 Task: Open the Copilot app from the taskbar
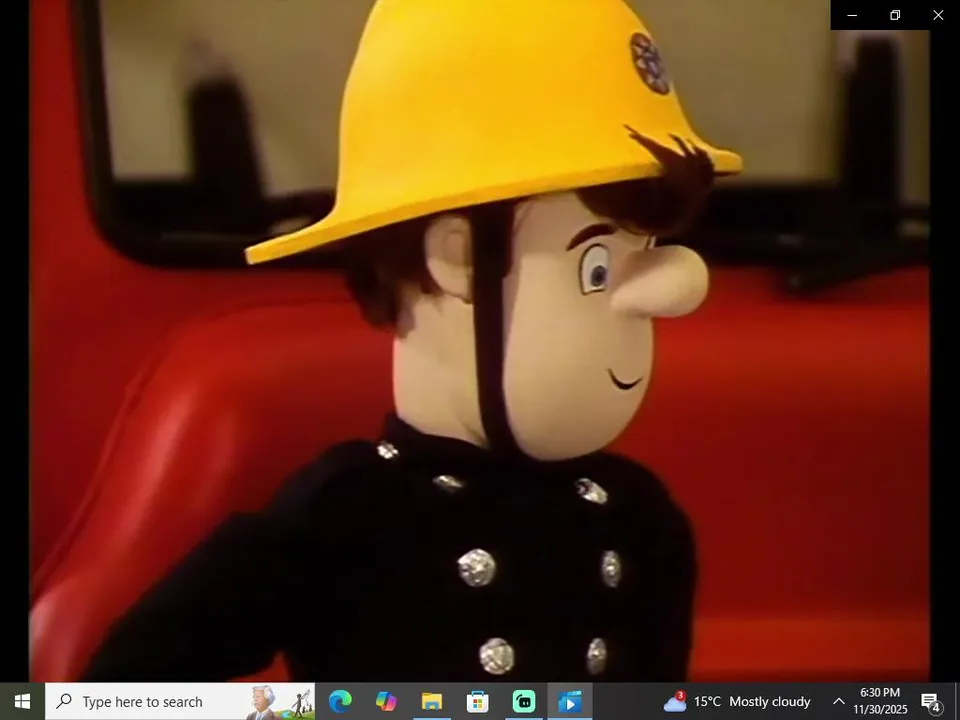pos(386,702)
